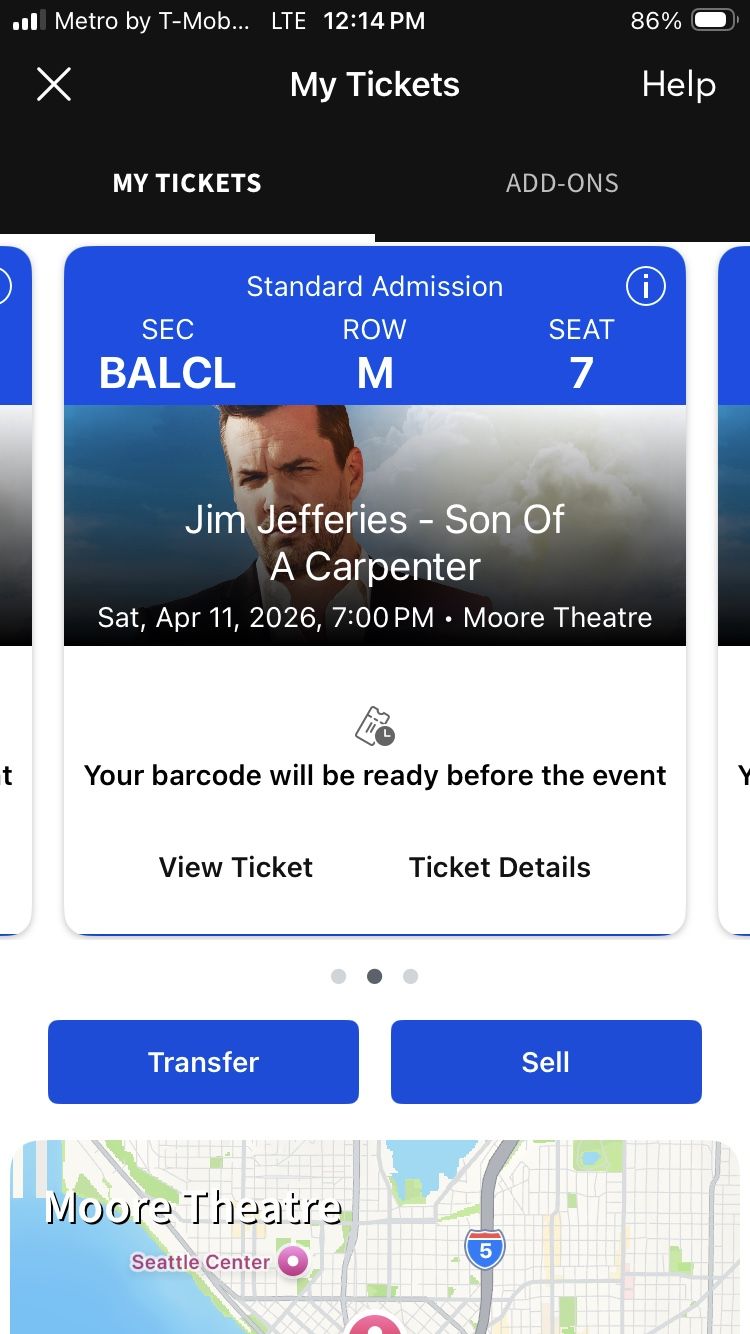Tap the Seattle Center map marker
This screenshot has height=1334, width=750.
pyautogui.click(x=293, y=1261)
